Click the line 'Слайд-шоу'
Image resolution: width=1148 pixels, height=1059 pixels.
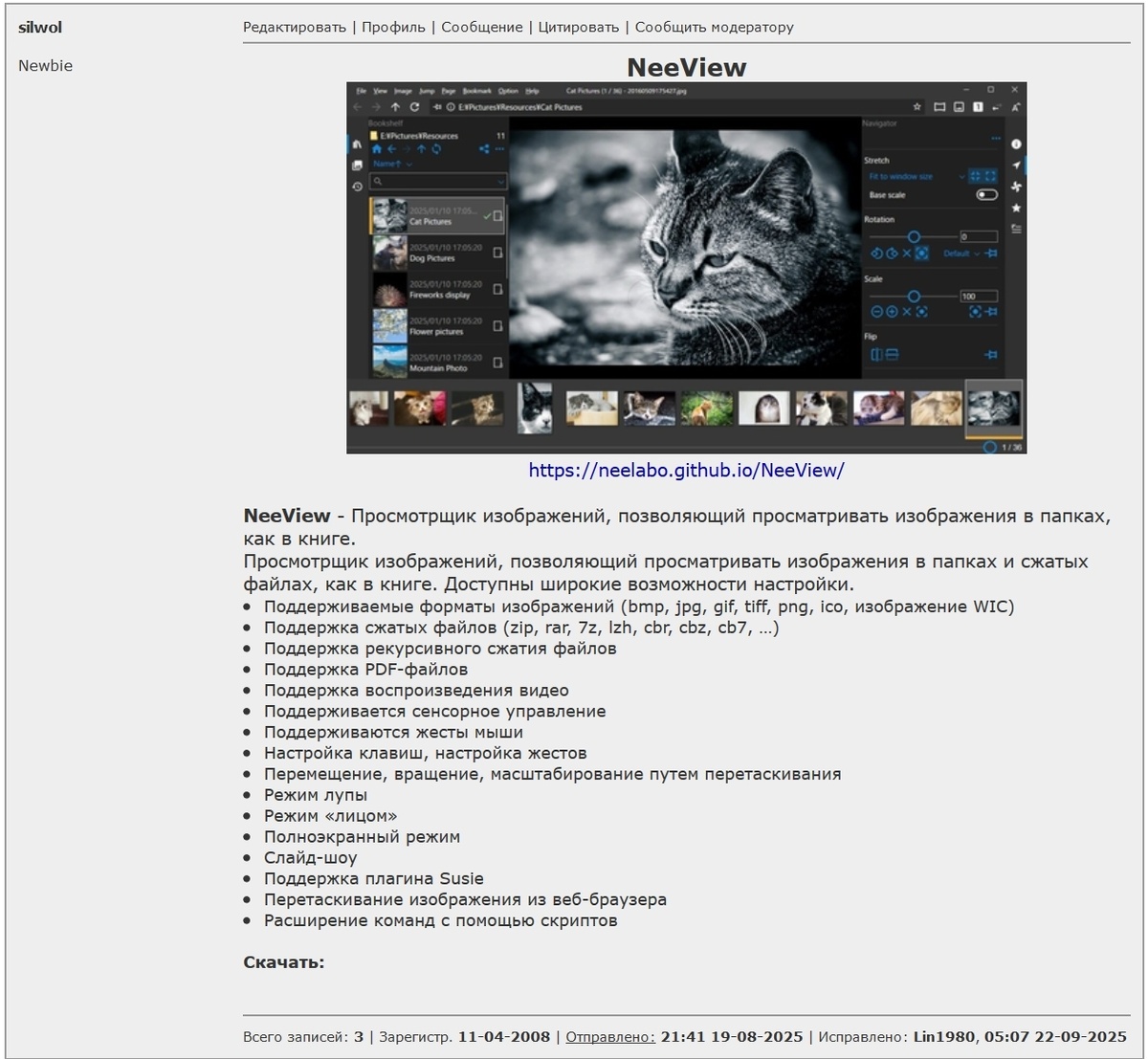310,859
